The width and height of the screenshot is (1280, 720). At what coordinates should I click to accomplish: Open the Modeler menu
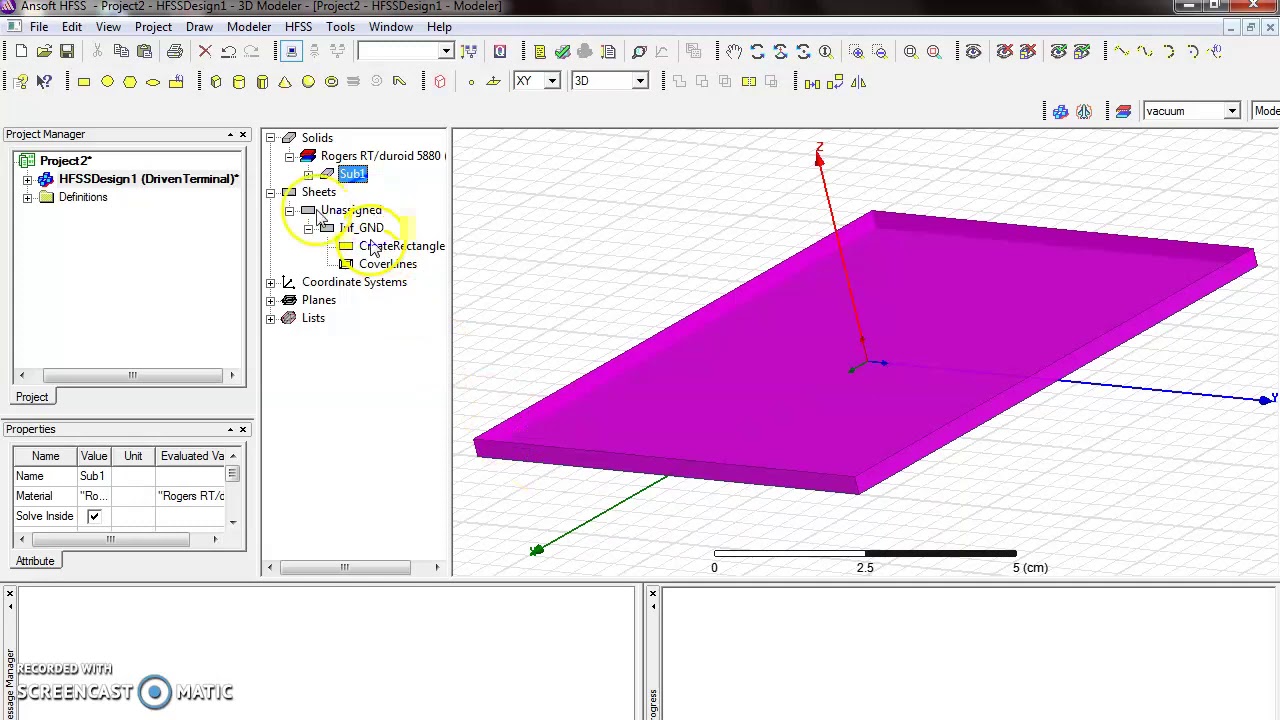point(249,27)
